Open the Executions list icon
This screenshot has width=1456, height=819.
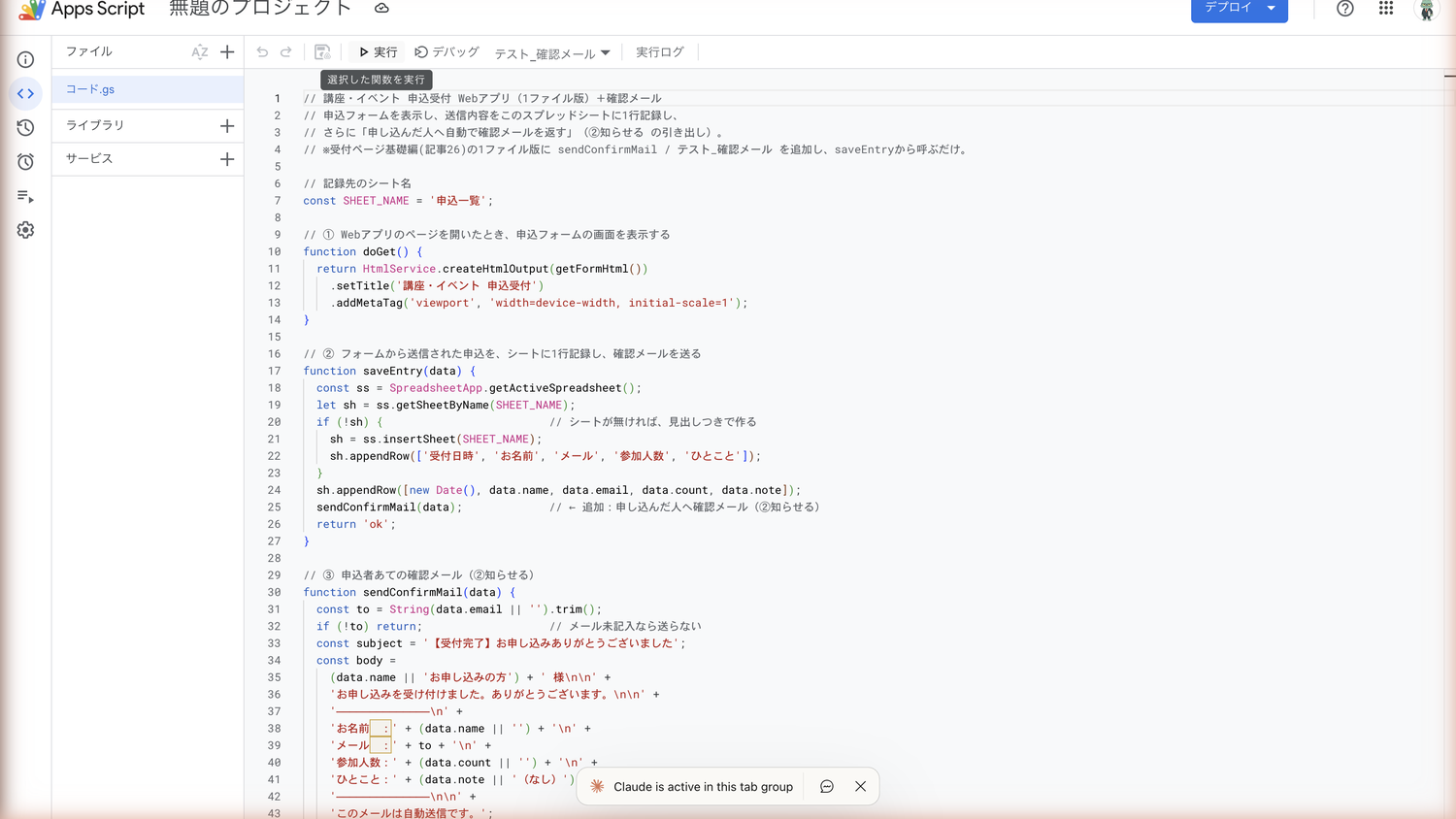25,196
